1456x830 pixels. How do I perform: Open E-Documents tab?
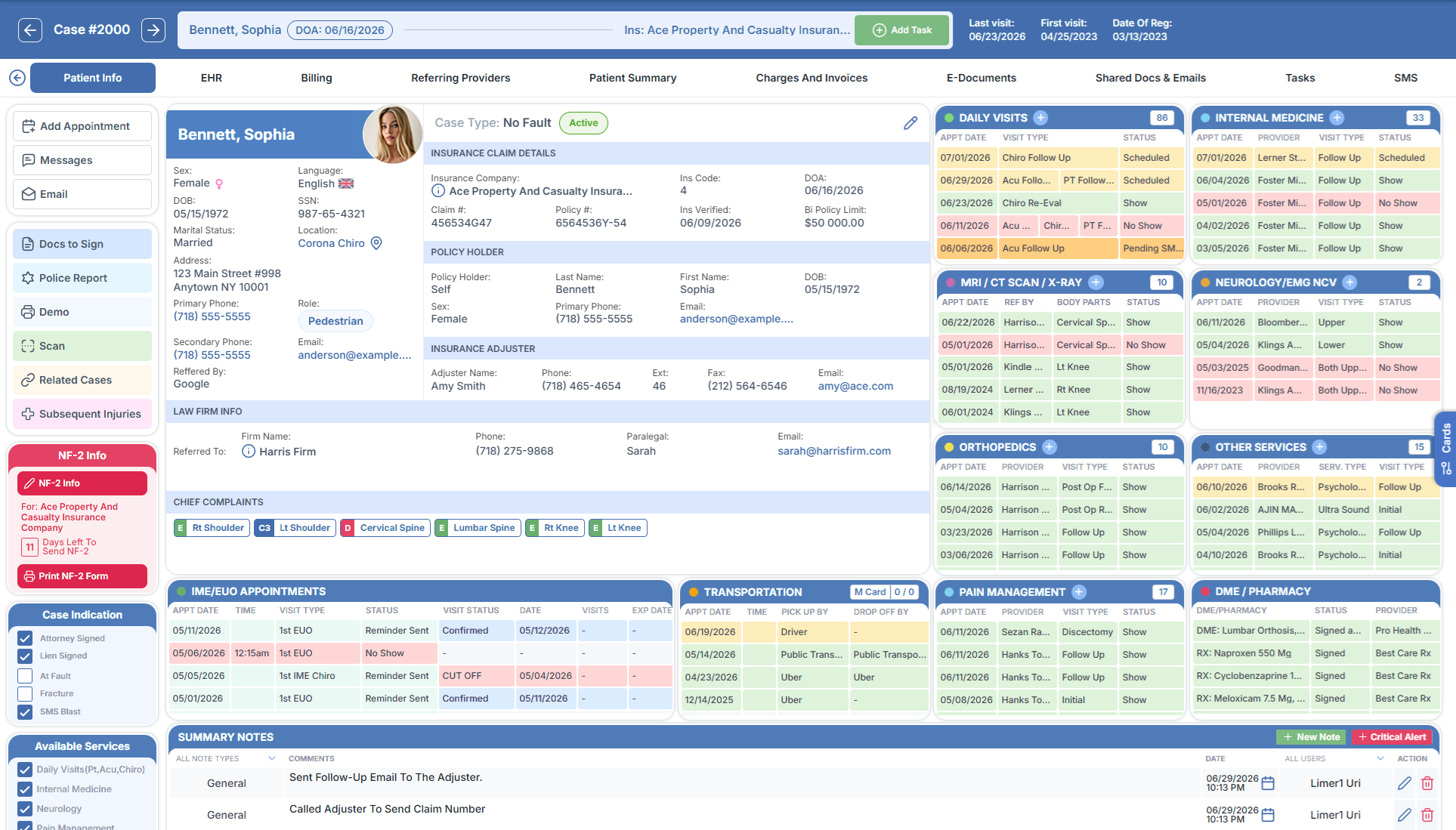[x=981, y=78]
